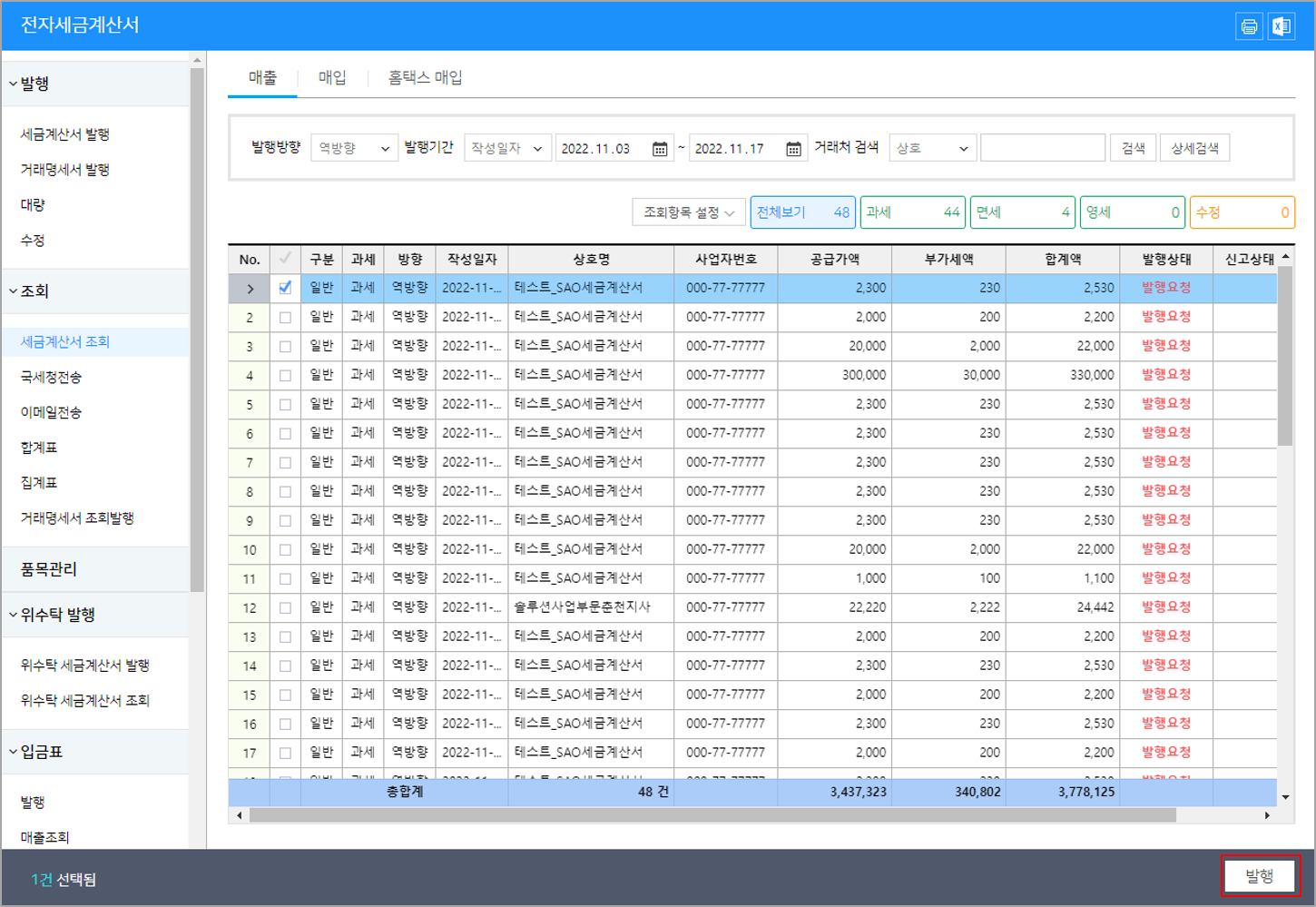Open calendar picker for start date 2022.11.03
This screenshot has height=907, width=1316.
tap(660, 149)
